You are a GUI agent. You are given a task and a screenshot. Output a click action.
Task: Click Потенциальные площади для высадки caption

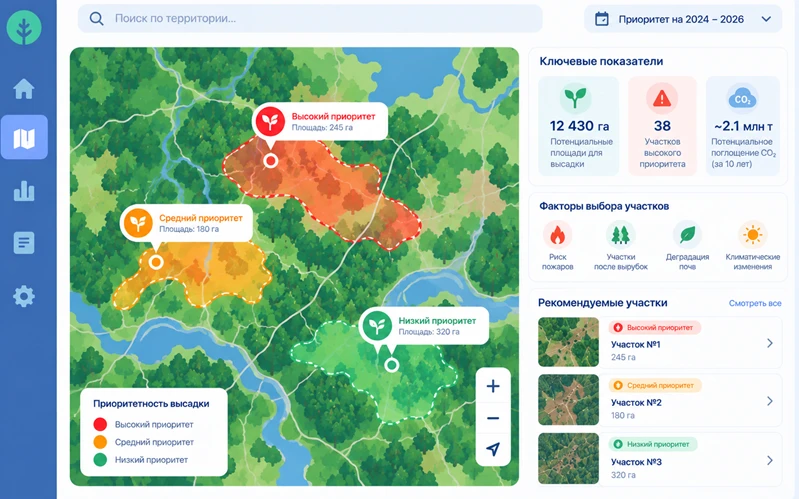pyautogui.click(x=581, y=153)
